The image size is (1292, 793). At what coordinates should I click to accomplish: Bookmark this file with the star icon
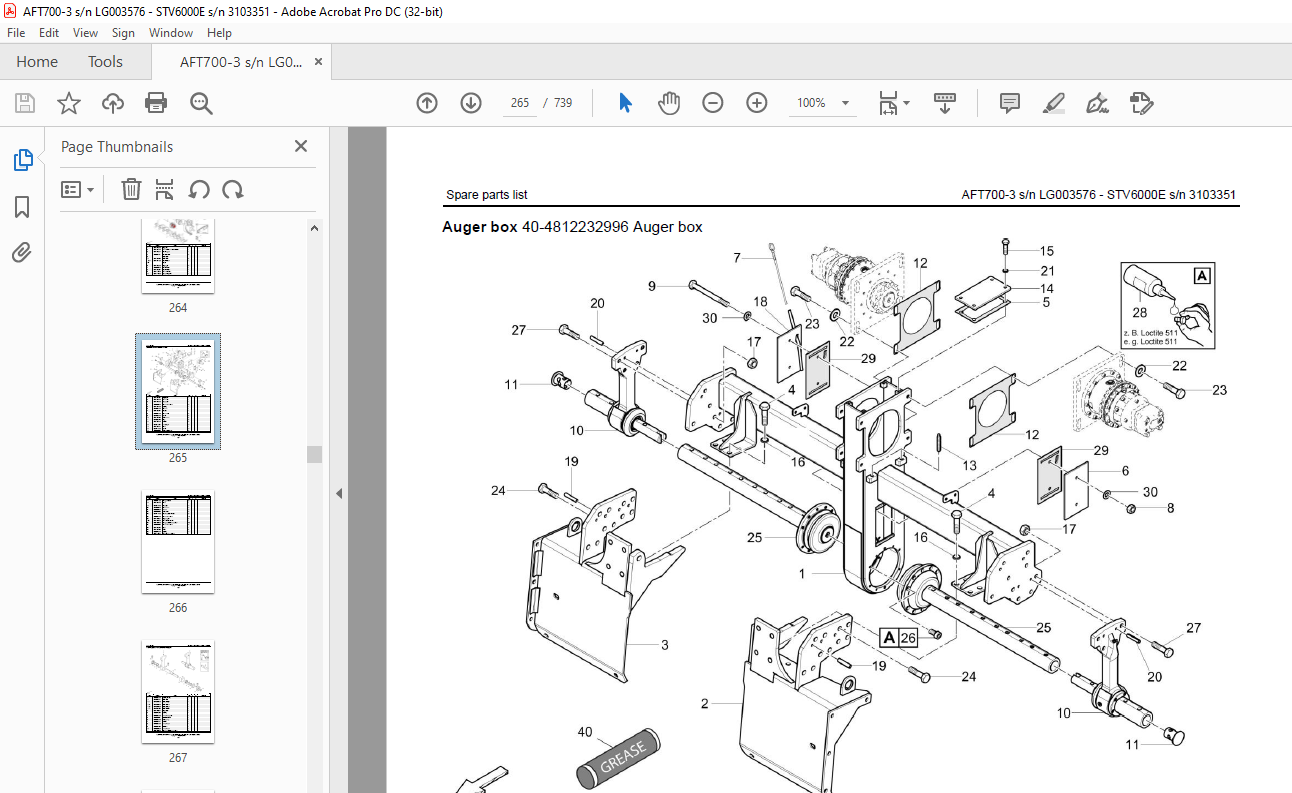click(x=68, y=103)
